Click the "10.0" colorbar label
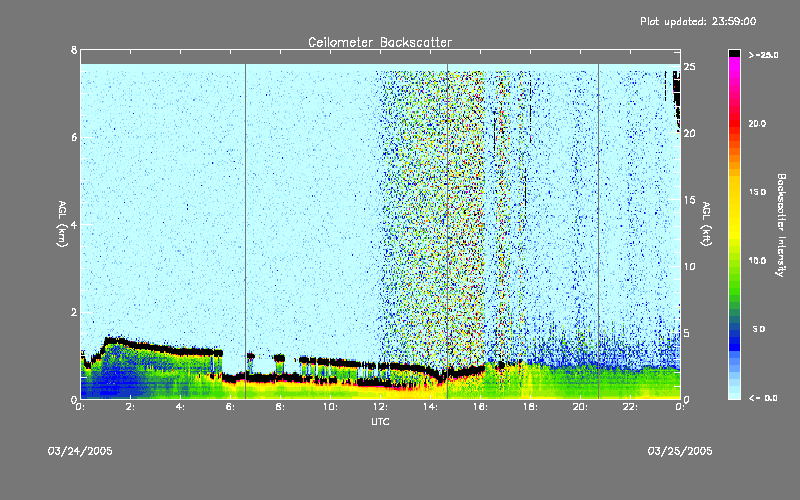The width and height of the screenshot is (800, 500). (757, 260)
